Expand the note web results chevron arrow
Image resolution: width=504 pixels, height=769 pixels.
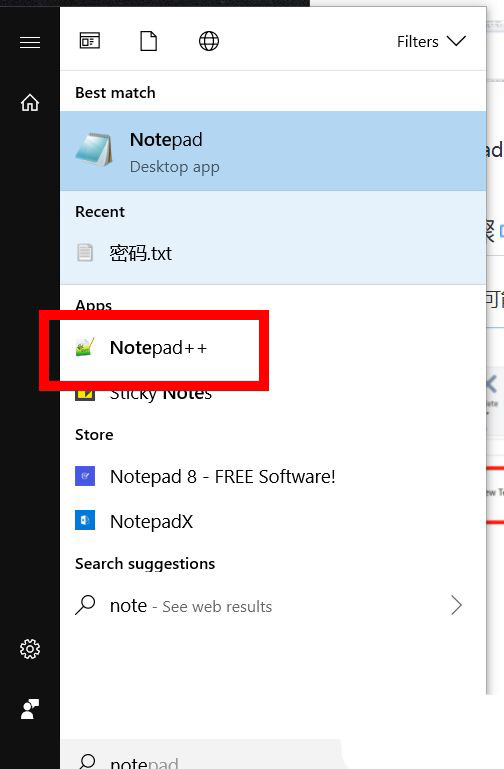pos(456,606)
